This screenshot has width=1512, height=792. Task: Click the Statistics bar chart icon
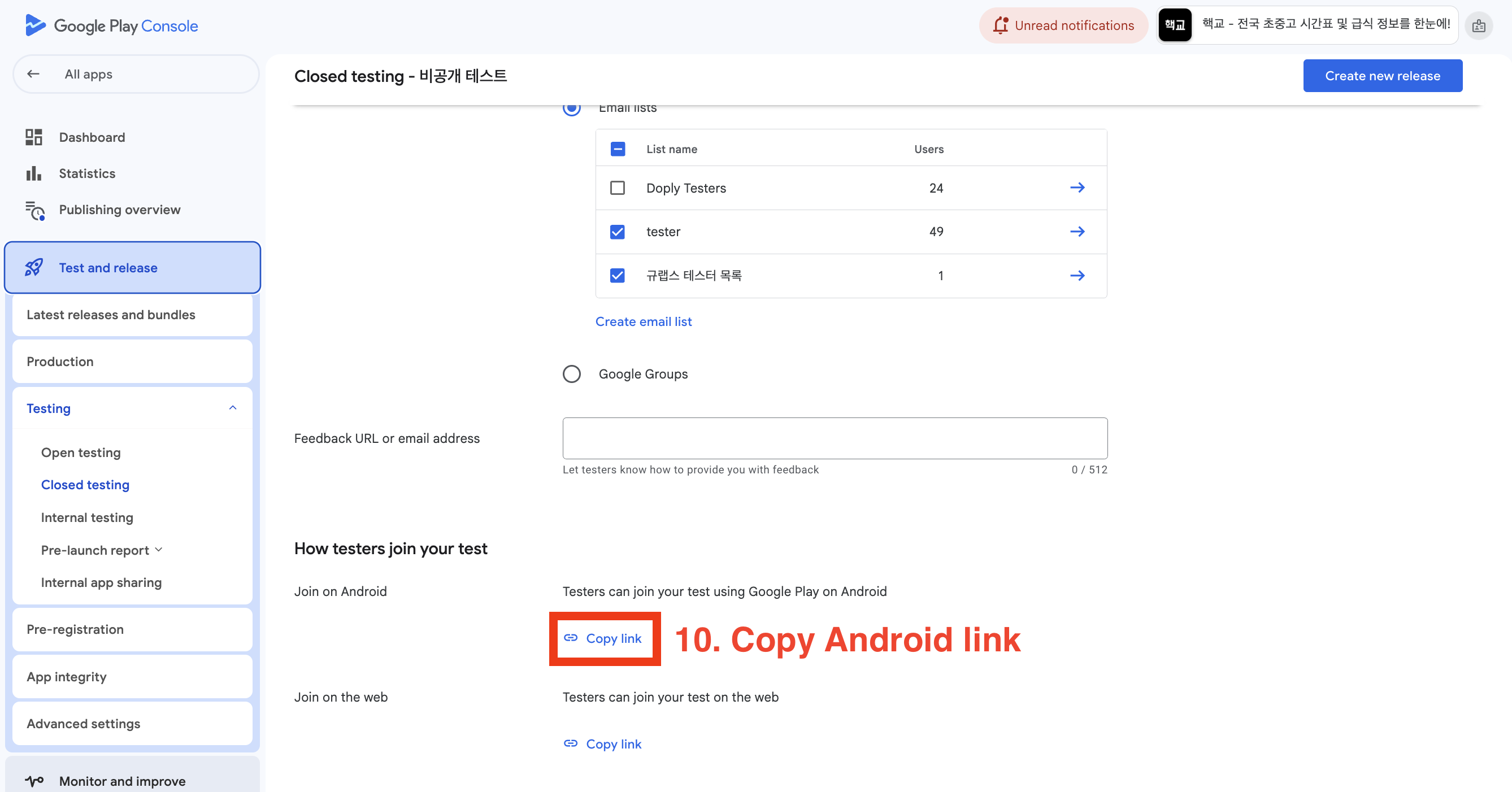click(x=34, y=173)
